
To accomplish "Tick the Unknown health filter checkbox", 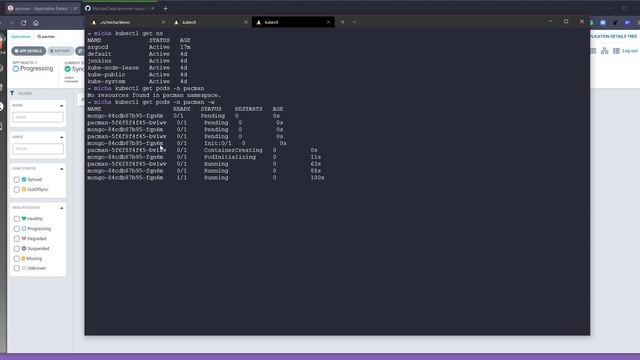I will [17, 268].
